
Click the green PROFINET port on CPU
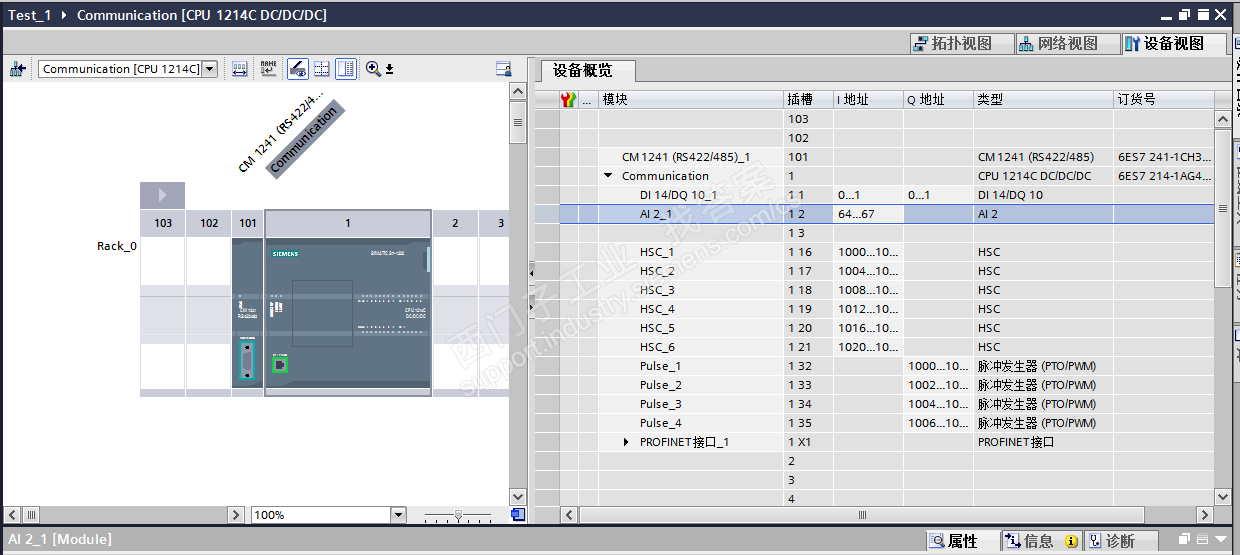tap(280, 365)
